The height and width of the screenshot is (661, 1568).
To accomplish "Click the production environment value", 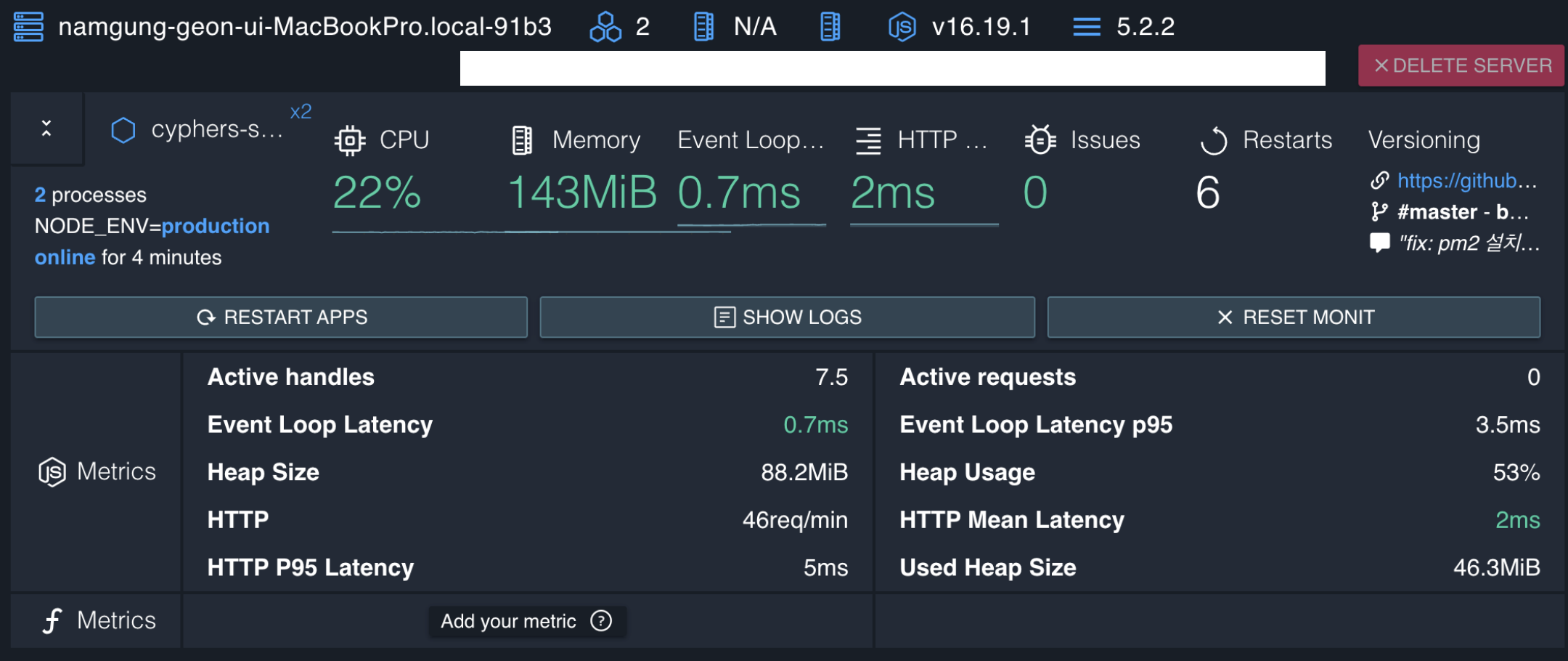I will (x=216, y=226).
